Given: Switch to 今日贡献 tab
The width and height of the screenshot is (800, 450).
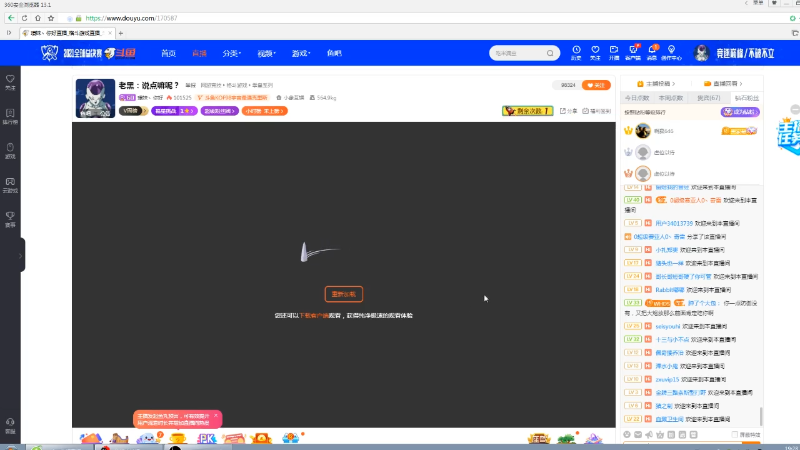Looking at the screenshot, I should [x=637, y=98].
